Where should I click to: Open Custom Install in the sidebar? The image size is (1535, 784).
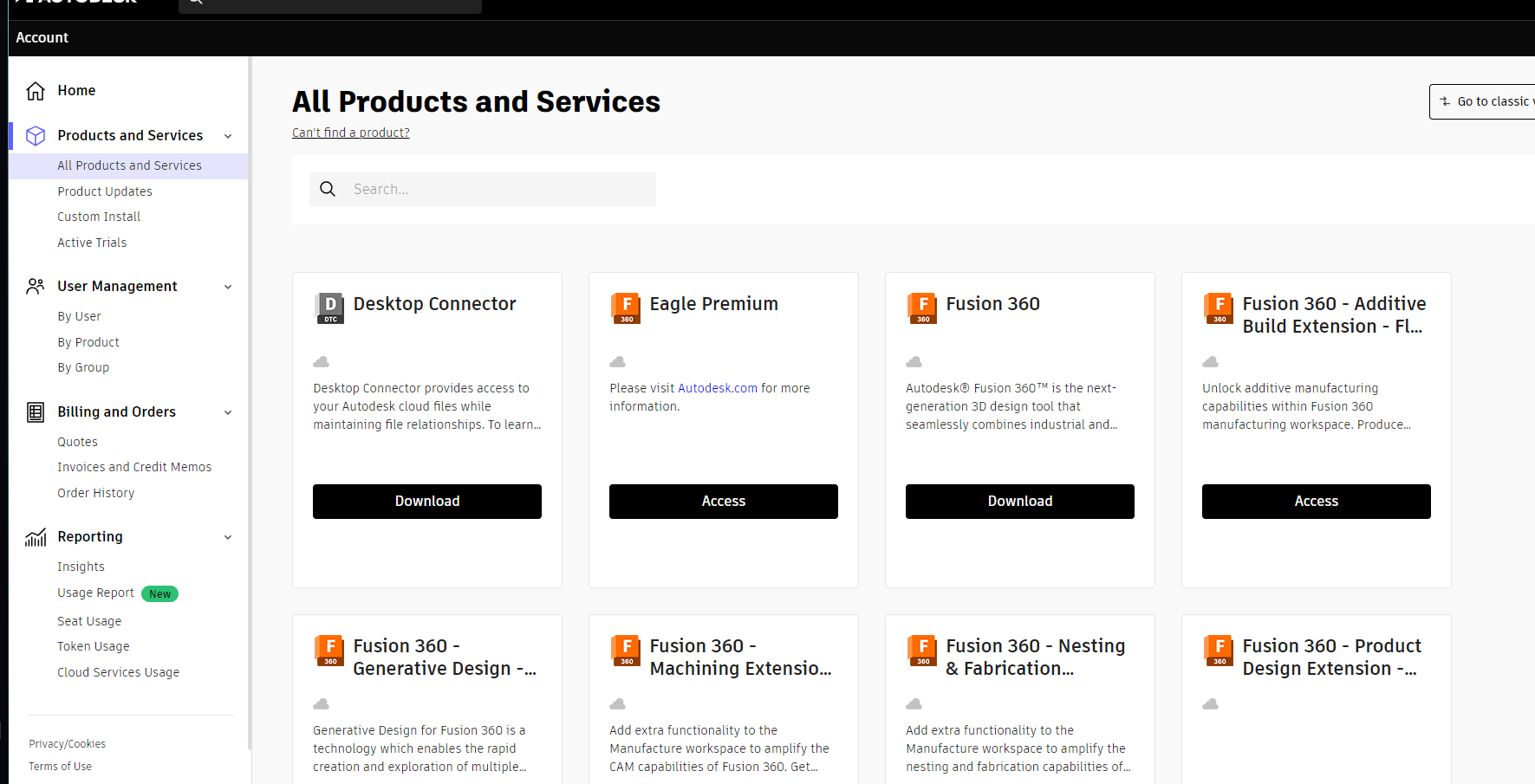(99, 217)
